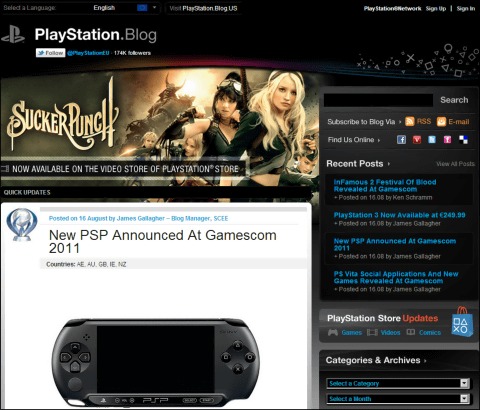Screen dimensions: 480x410
Task: Open sidebar New PSP Announced At Gamescom post
Action: click(395, 245)
